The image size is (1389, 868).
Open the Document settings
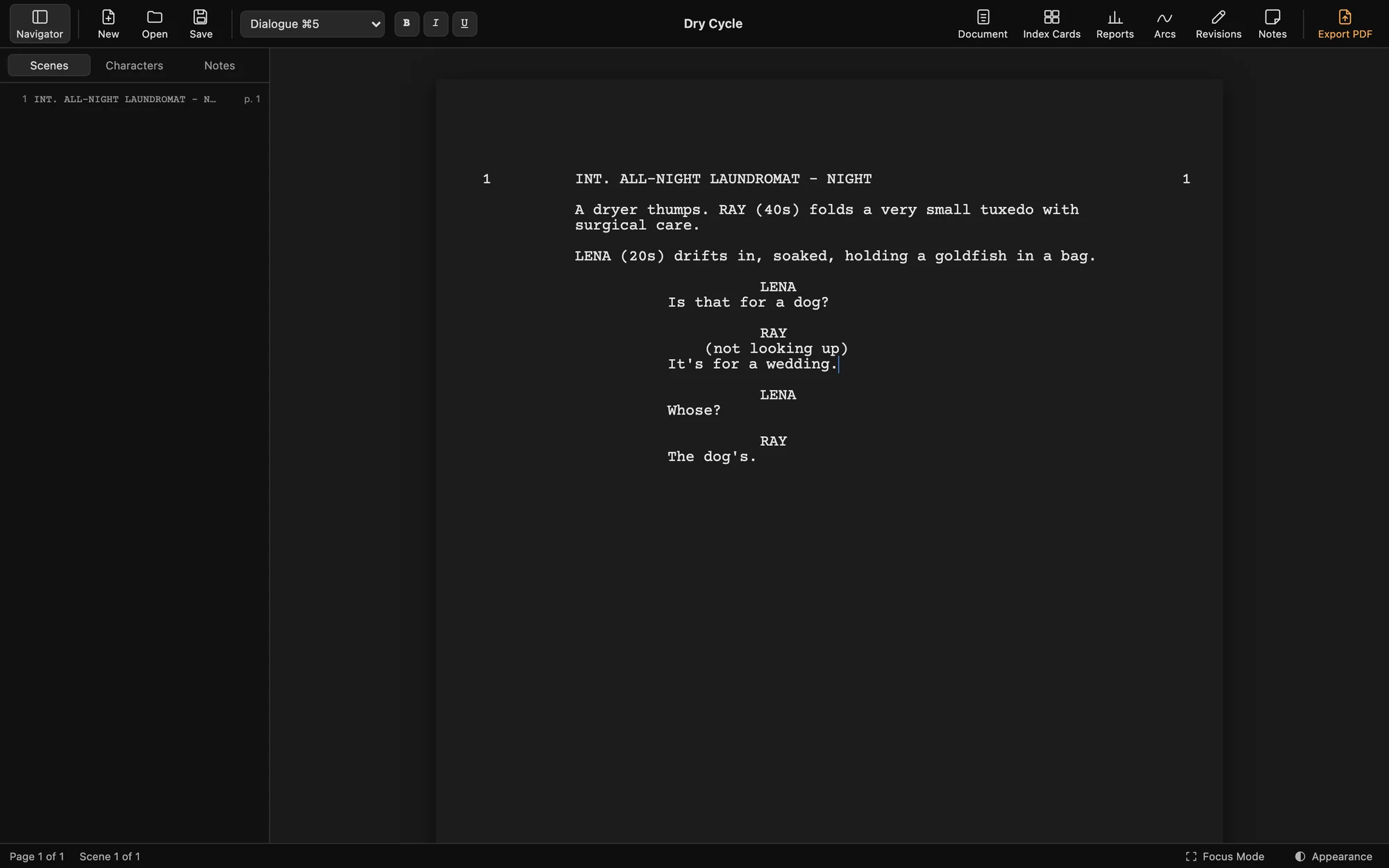click(982, 24)
